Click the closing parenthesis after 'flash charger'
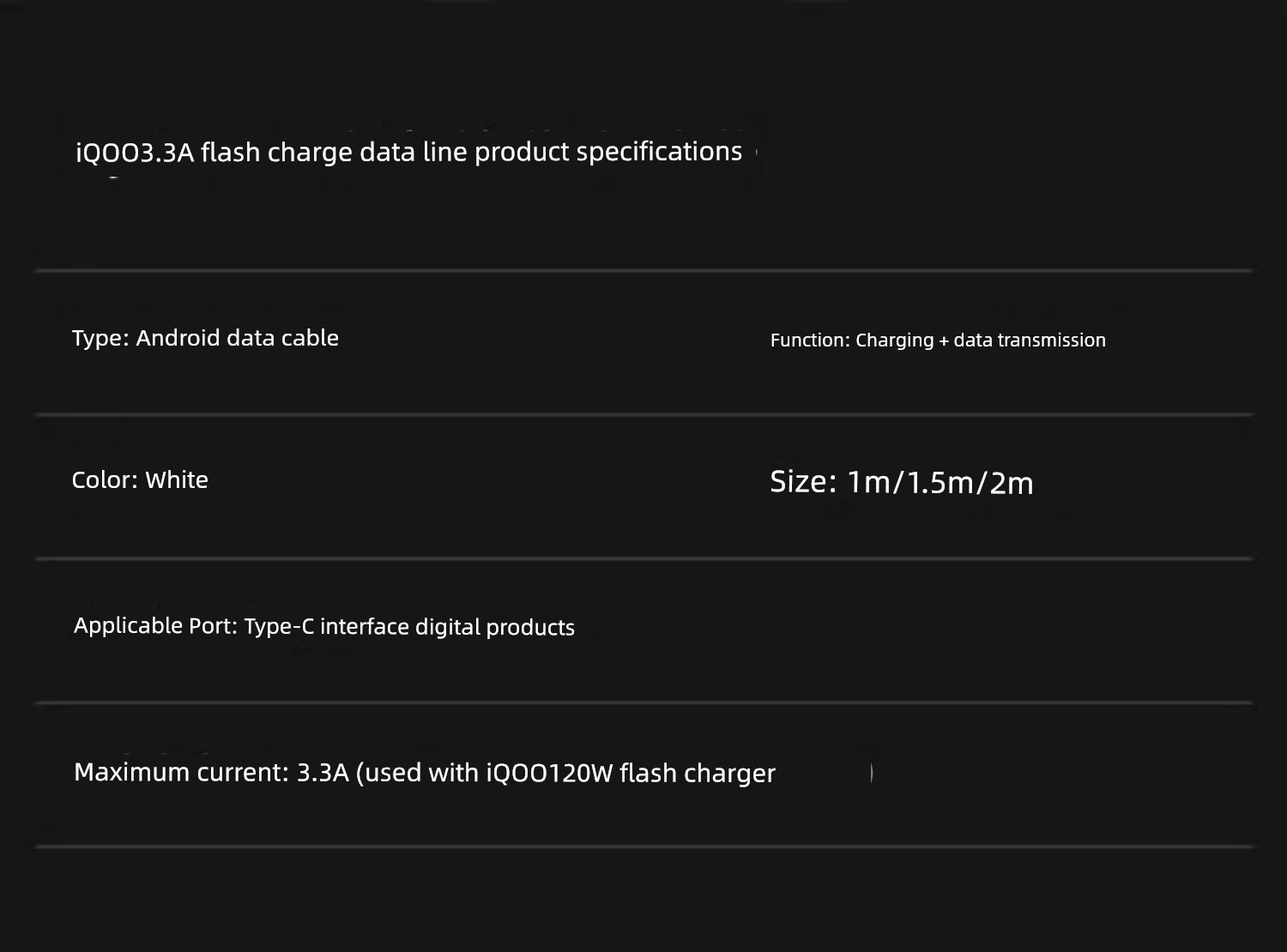The width and height of the screenshot is (1287, 952). 871,773
